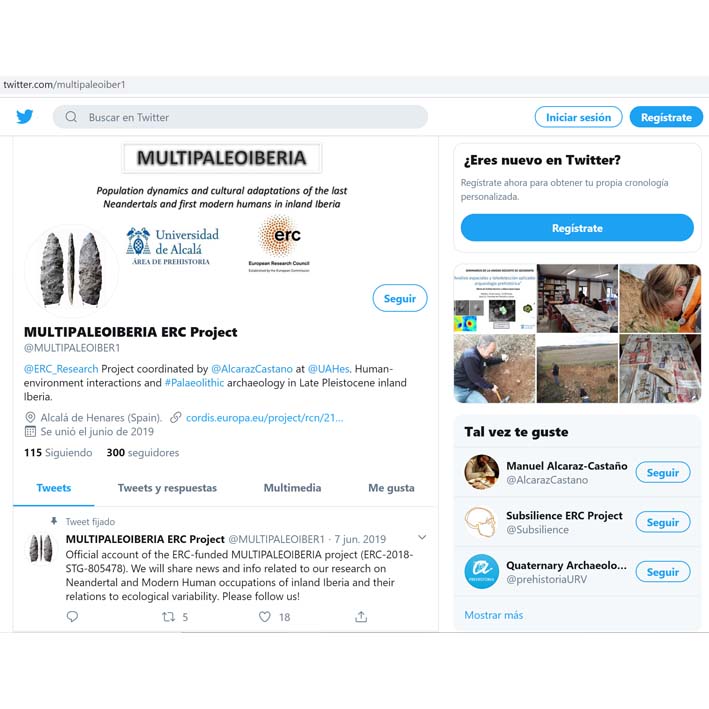Follow MULTIPALEOIBERIA with the Seguir button
This screenshot has width=709, height=709.
[x=400, y=298]
